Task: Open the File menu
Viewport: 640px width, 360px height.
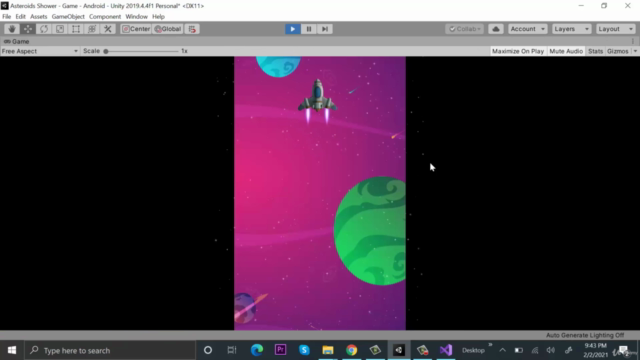Action: 7,17
